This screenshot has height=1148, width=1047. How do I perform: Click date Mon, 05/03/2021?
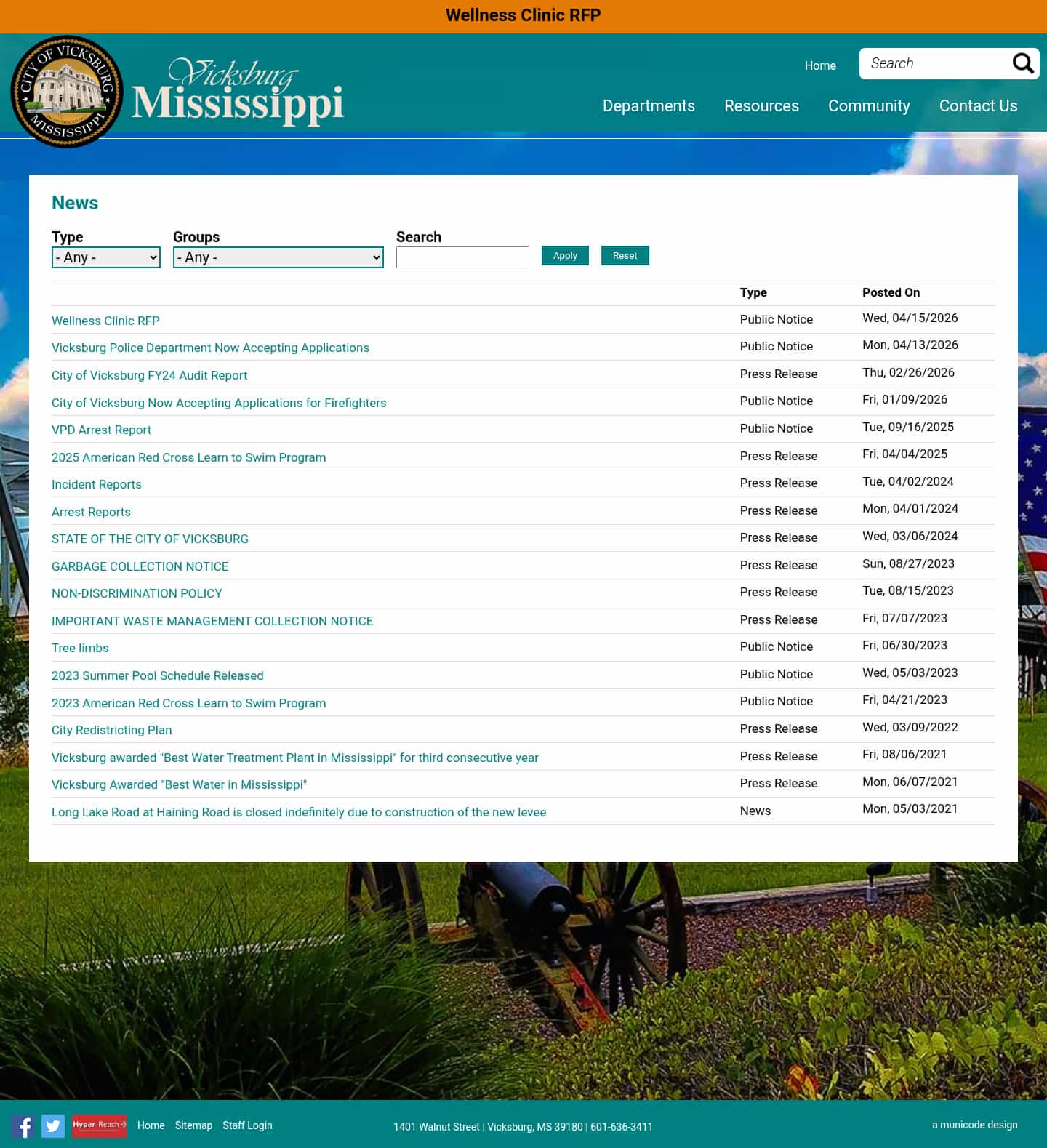910,808
